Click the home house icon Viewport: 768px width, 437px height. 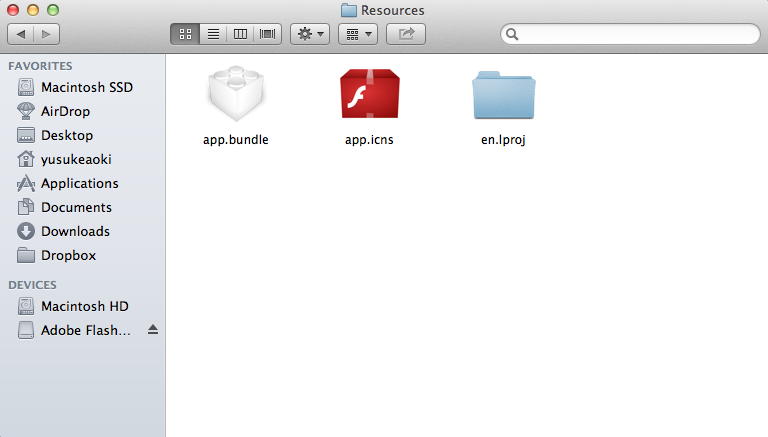tap(26, 159)
